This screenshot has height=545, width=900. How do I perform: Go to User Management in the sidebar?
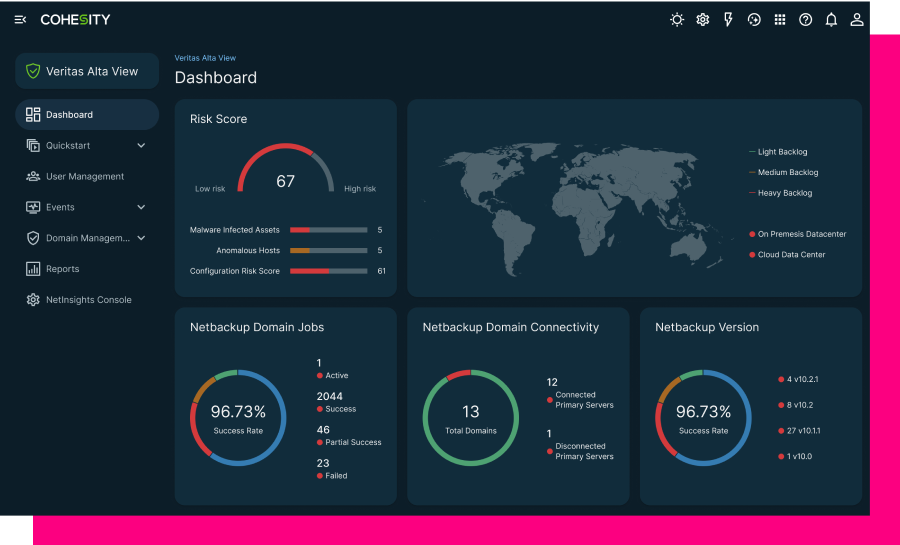click(x=85, y=177)
